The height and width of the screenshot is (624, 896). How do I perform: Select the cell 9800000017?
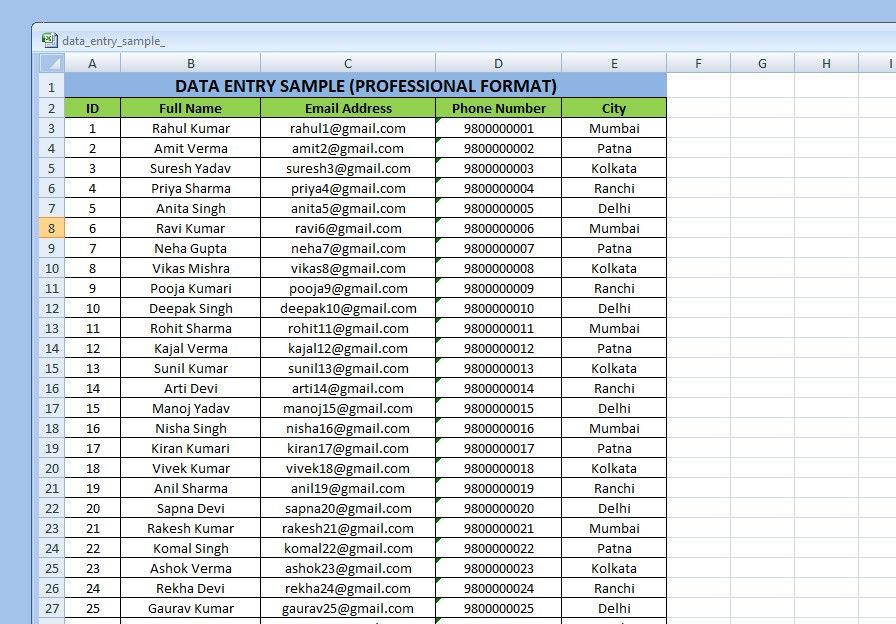(x=498, y=448)
